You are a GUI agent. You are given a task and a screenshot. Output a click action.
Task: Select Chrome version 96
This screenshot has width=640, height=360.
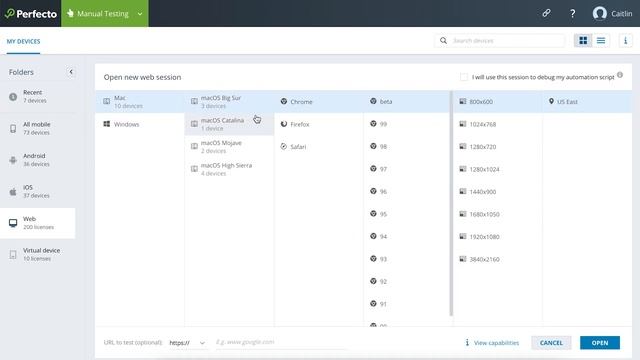point(406,191)
